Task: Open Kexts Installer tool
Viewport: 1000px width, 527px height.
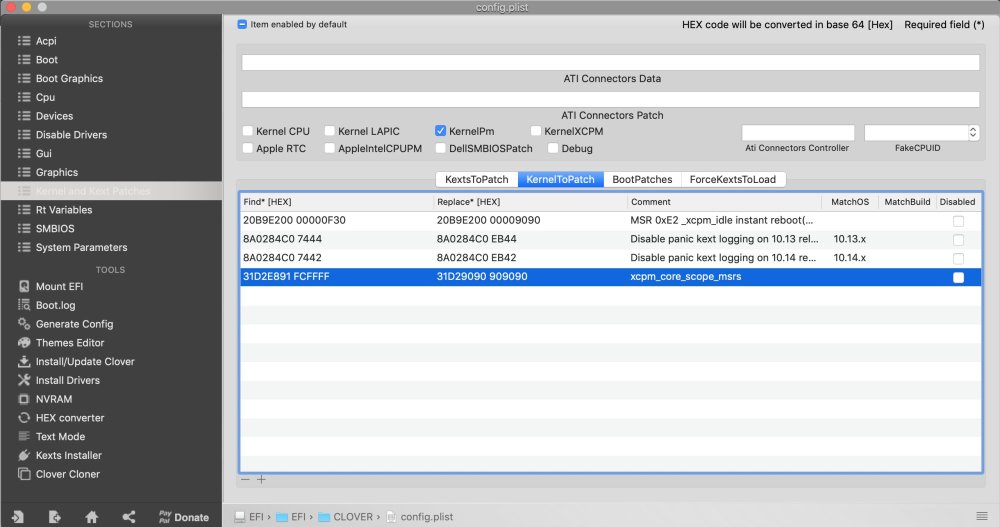Action: pyautogui.click(x=69, y=455)
